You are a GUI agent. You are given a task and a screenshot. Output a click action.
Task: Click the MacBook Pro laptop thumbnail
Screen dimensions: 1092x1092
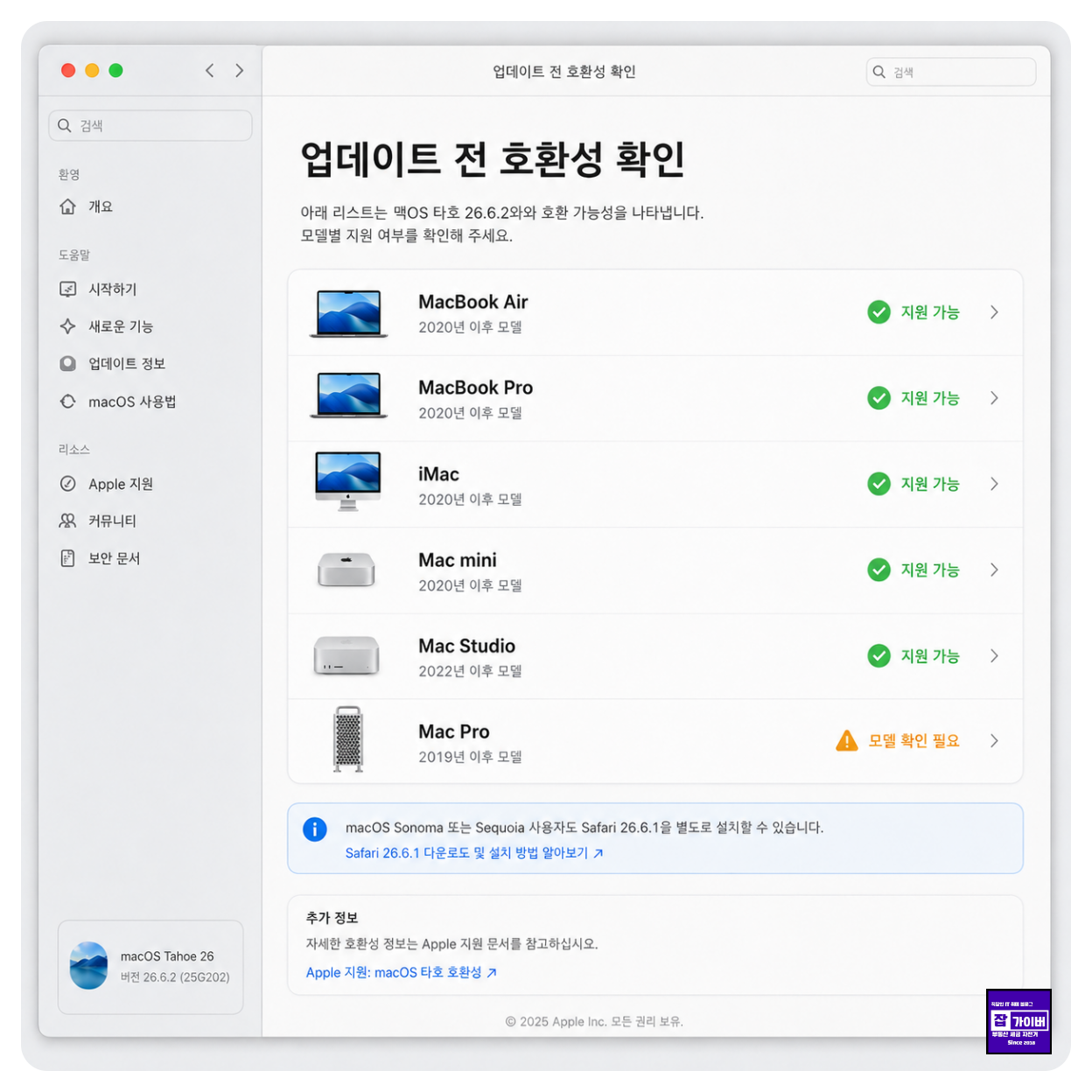click(x=348, y=395)
